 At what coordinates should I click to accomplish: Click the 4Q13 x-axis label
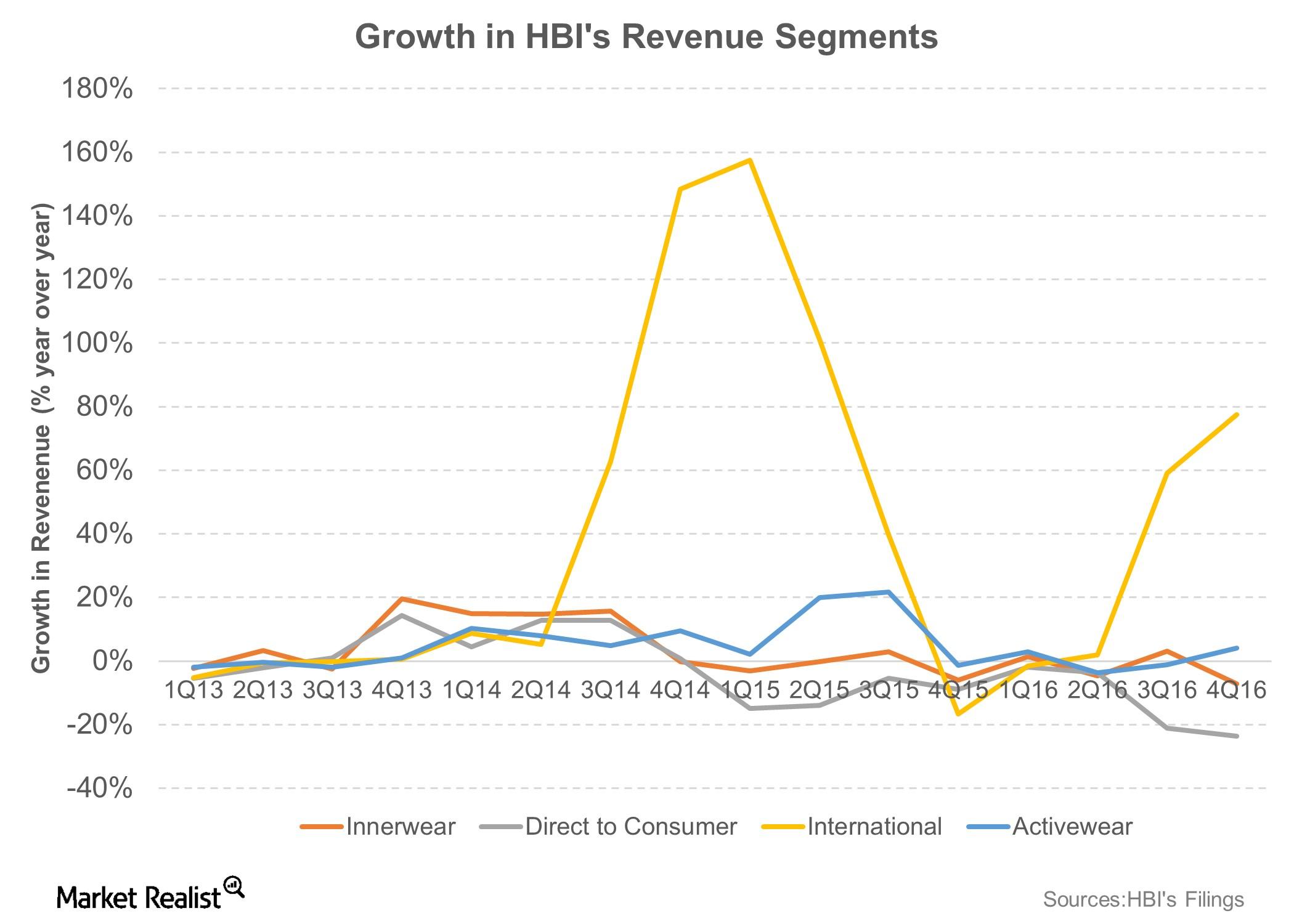point(402,690)
